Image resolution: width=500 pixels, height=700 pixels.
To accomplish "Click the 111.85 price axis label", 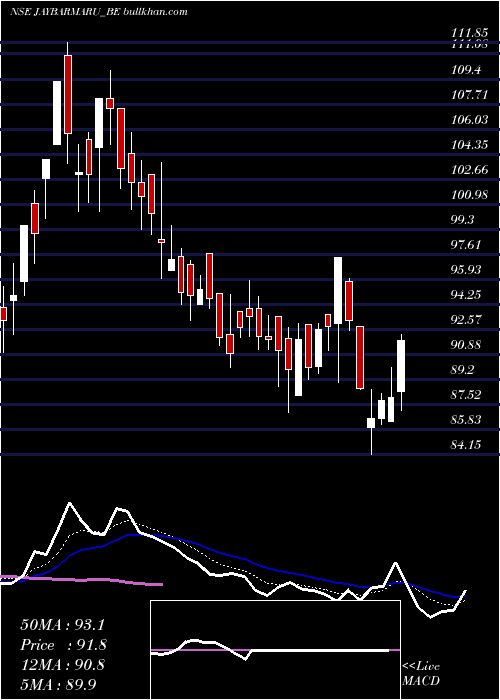I will pos(469,33).
